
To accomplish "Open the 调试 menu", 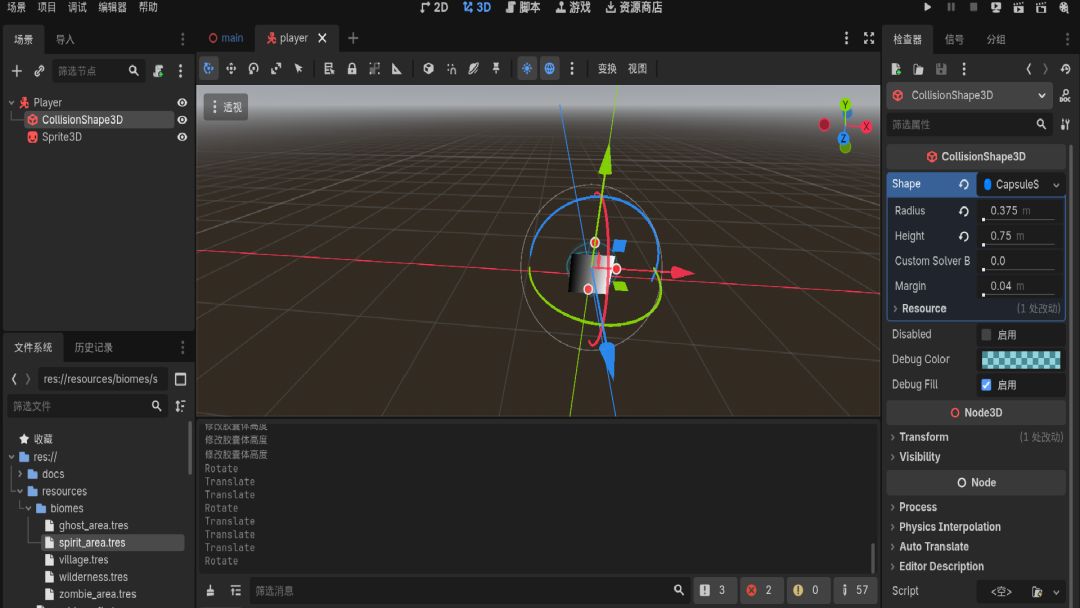I will pyautogui.click(x=77, y=8).
